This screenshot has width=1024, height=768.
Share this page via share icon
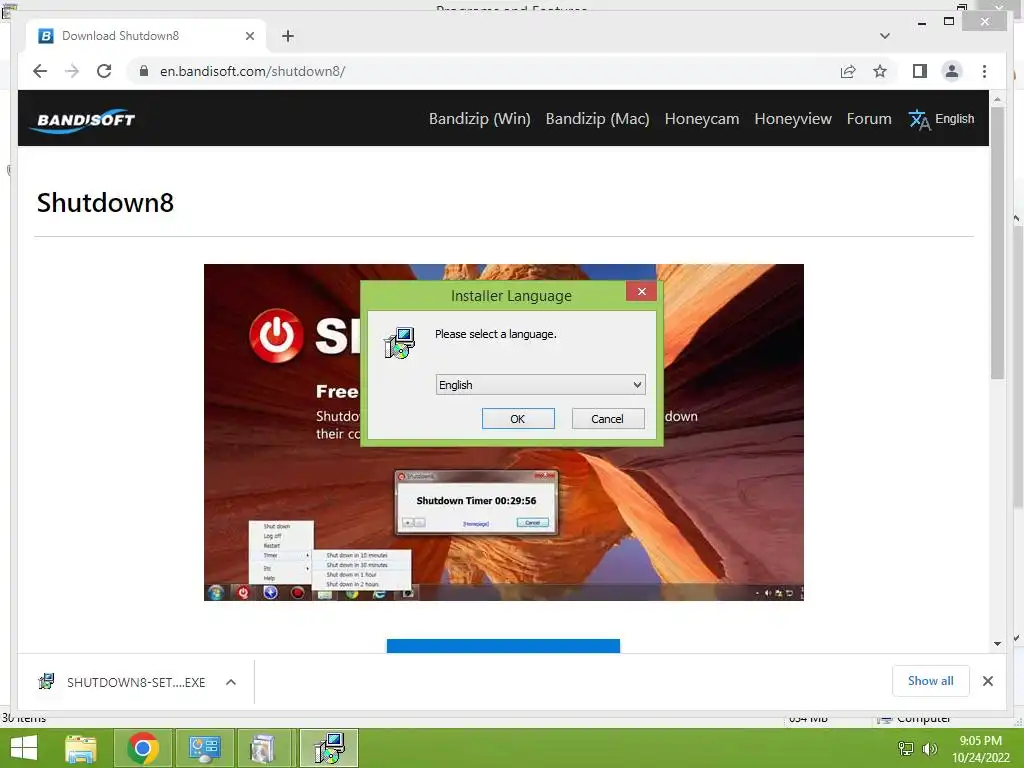click(848, 71)
